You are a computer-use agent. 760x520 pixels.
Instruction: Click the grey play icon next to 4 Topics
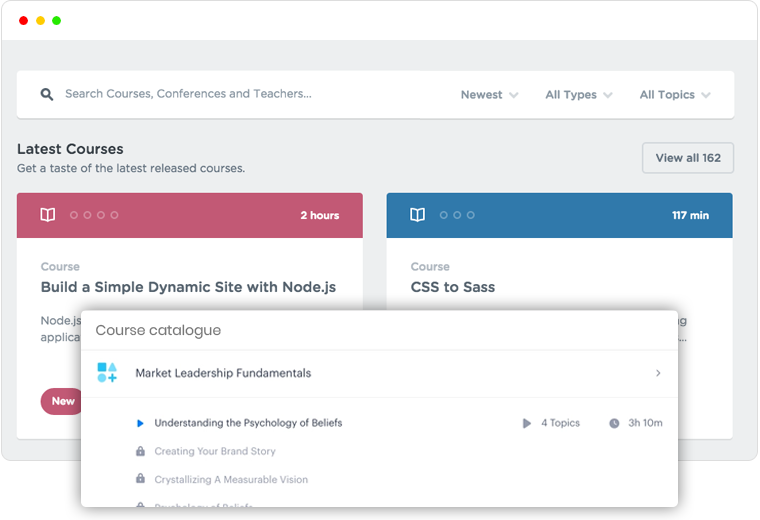(526, 423)
